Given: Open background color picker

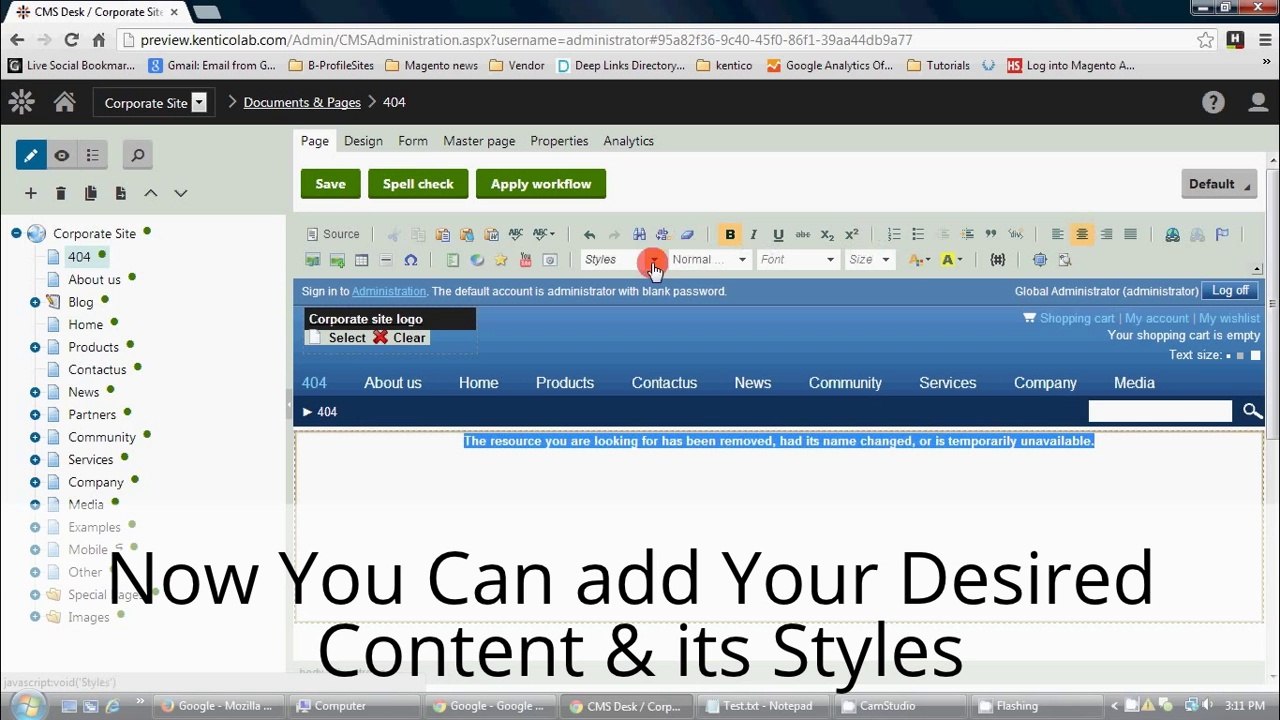Looking at the screenshot, I should point(952,260).
